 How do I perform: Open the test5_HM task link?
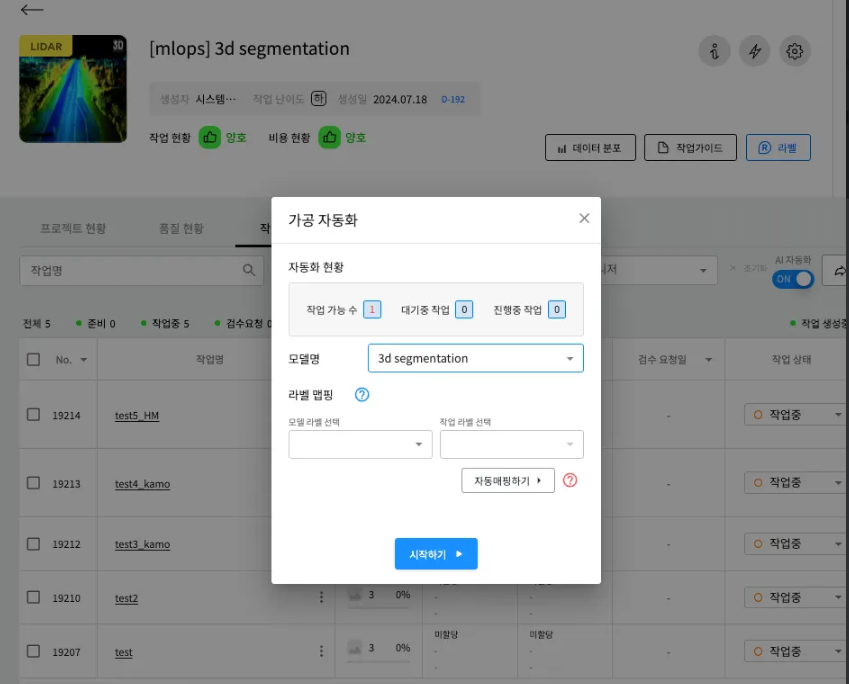tap(136, 415)
